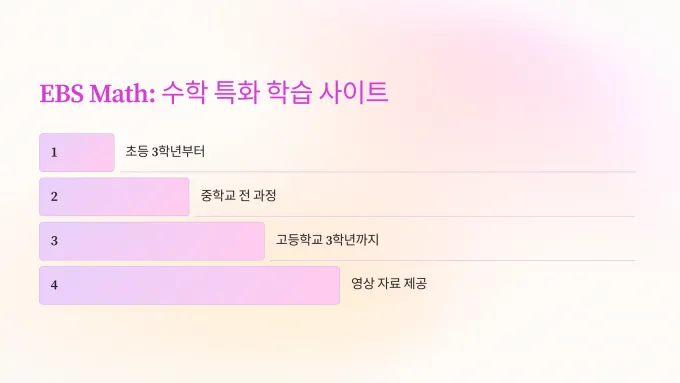Click the '영상 자료 제공' text label
Screen dimensions: 680x383
(x=389, y=284)
